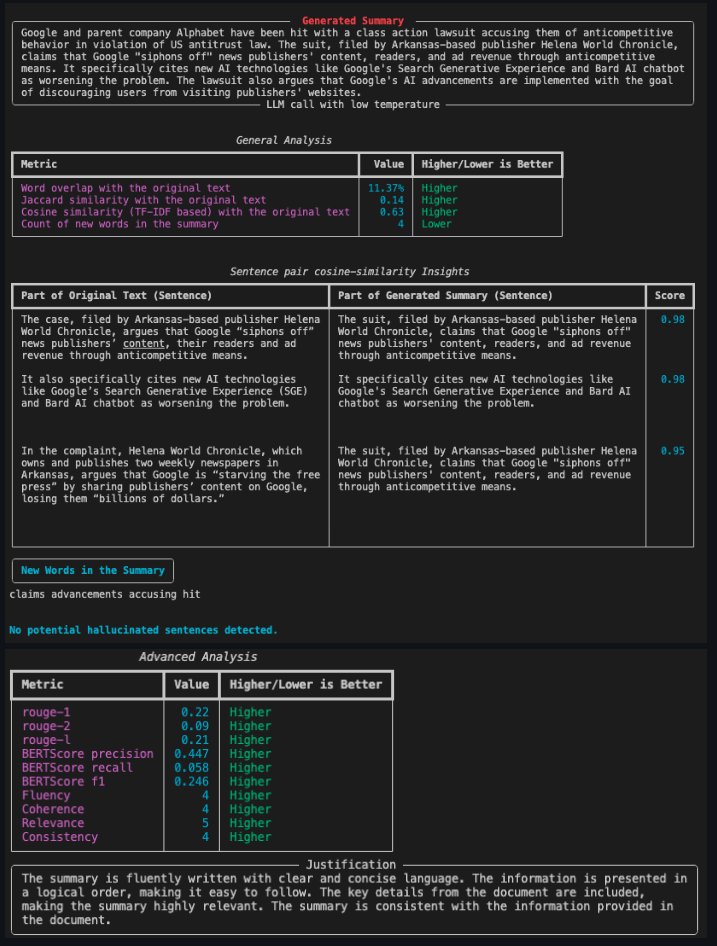Select the rouge-1 metric row
The height and width of the screenshot is (946, 717).
click(202, 713)
